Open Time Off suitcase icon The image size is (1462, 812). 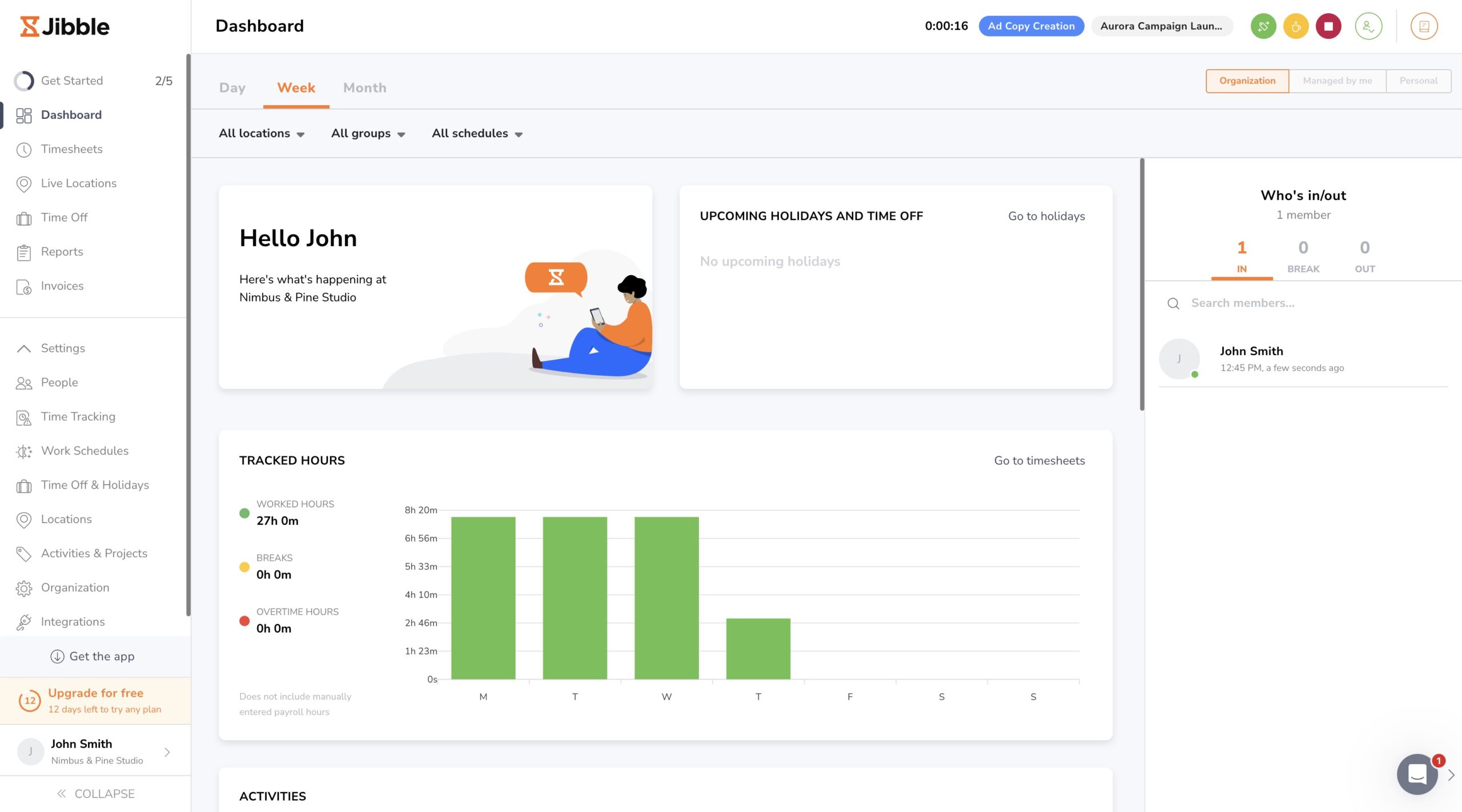point(24,218)
